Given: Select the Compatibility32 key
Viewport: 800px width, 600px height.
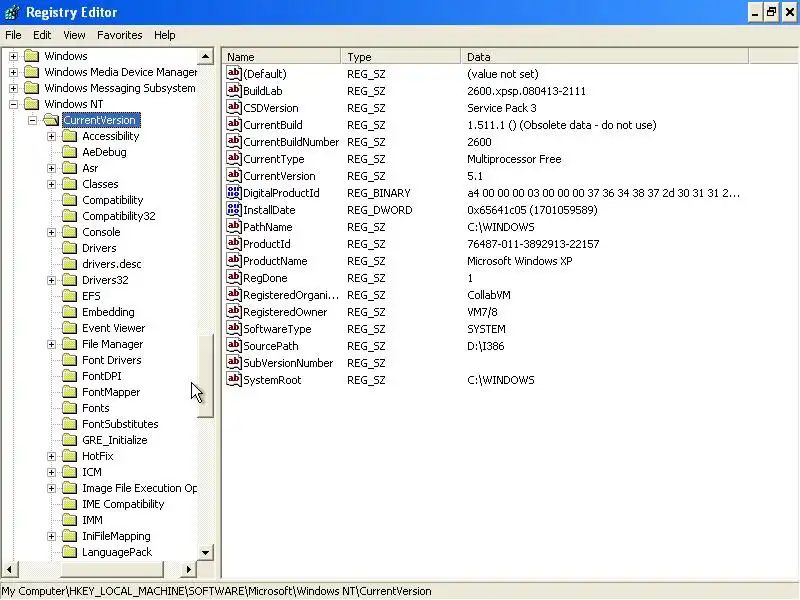Looking at the screenshot, I should coord(118,216).
